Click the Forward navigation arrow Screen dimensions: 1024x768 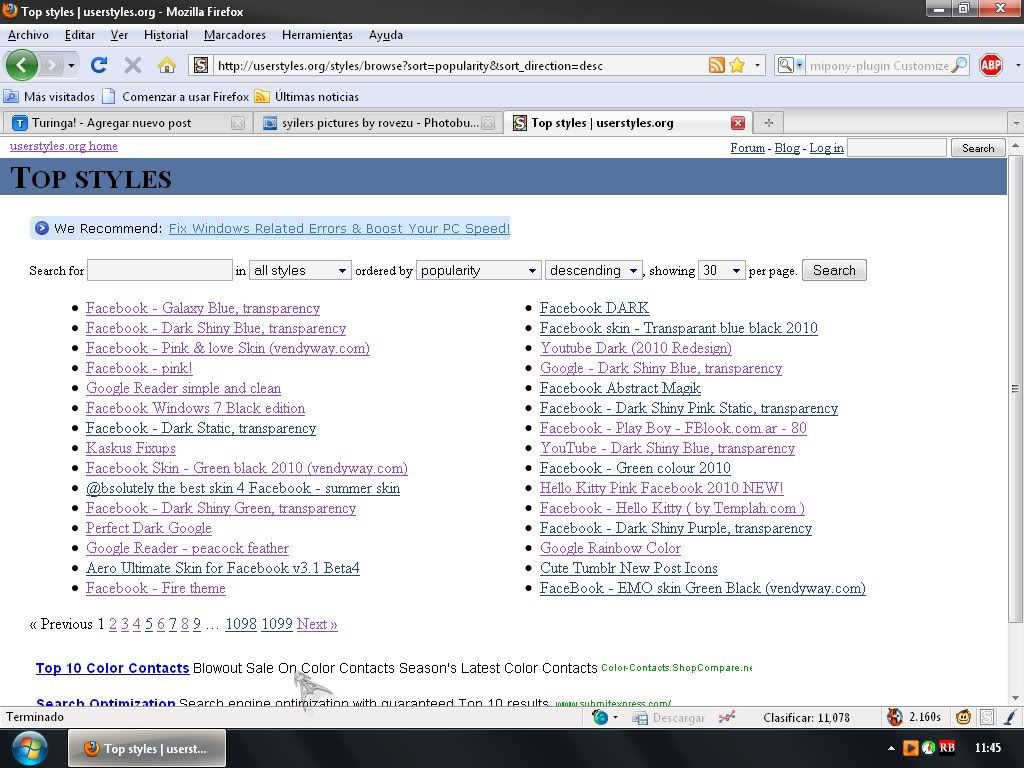(52, 65)
